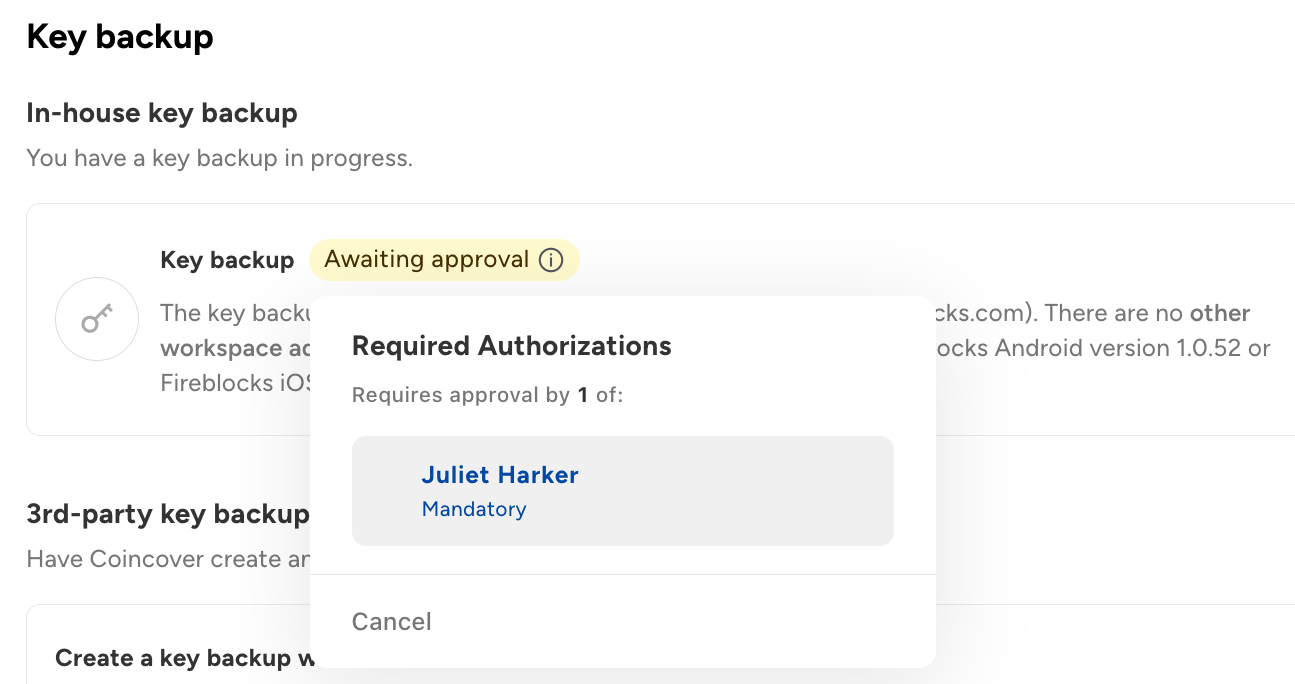Cancel the Required Authorizations popup
The width and height of the screenshot is (1295, 684).
click(391, 622)
